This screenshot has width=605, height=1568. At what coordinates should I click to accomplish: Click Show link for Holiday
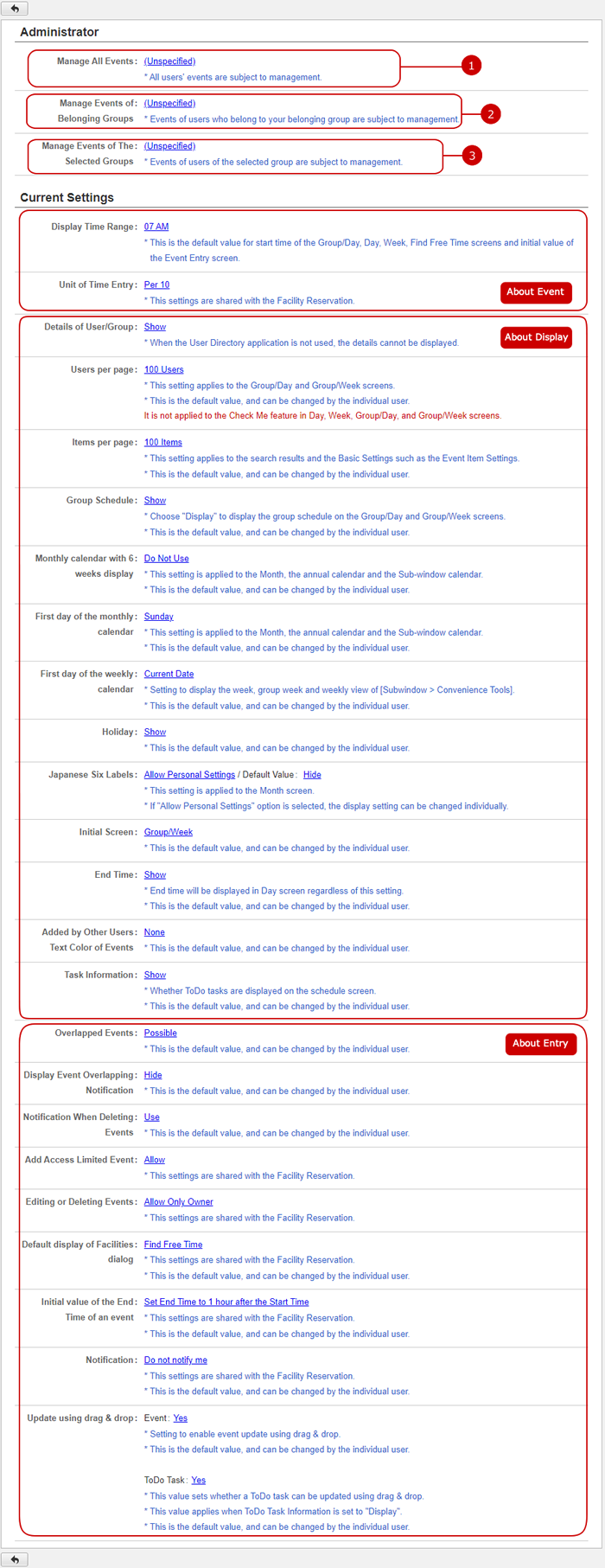pos(155,732)
